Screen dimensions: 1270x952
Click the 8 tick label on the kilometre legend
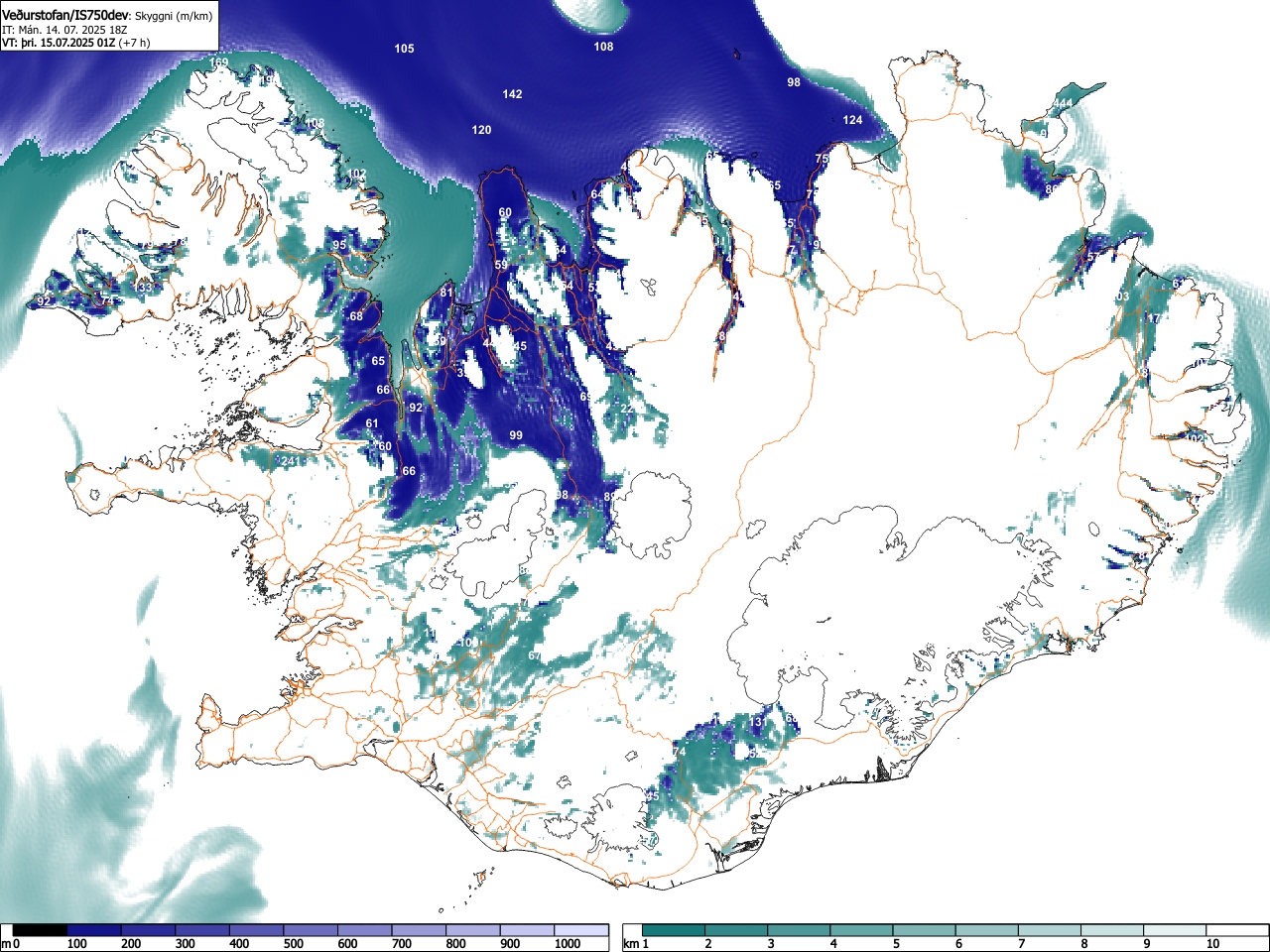pyautogui.click(x=1083, y=944)
